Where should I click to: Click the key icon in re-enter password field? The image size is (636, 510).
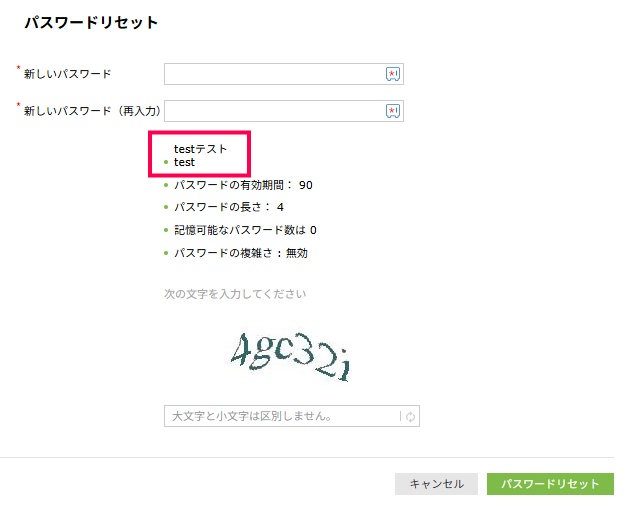(393, 111)
